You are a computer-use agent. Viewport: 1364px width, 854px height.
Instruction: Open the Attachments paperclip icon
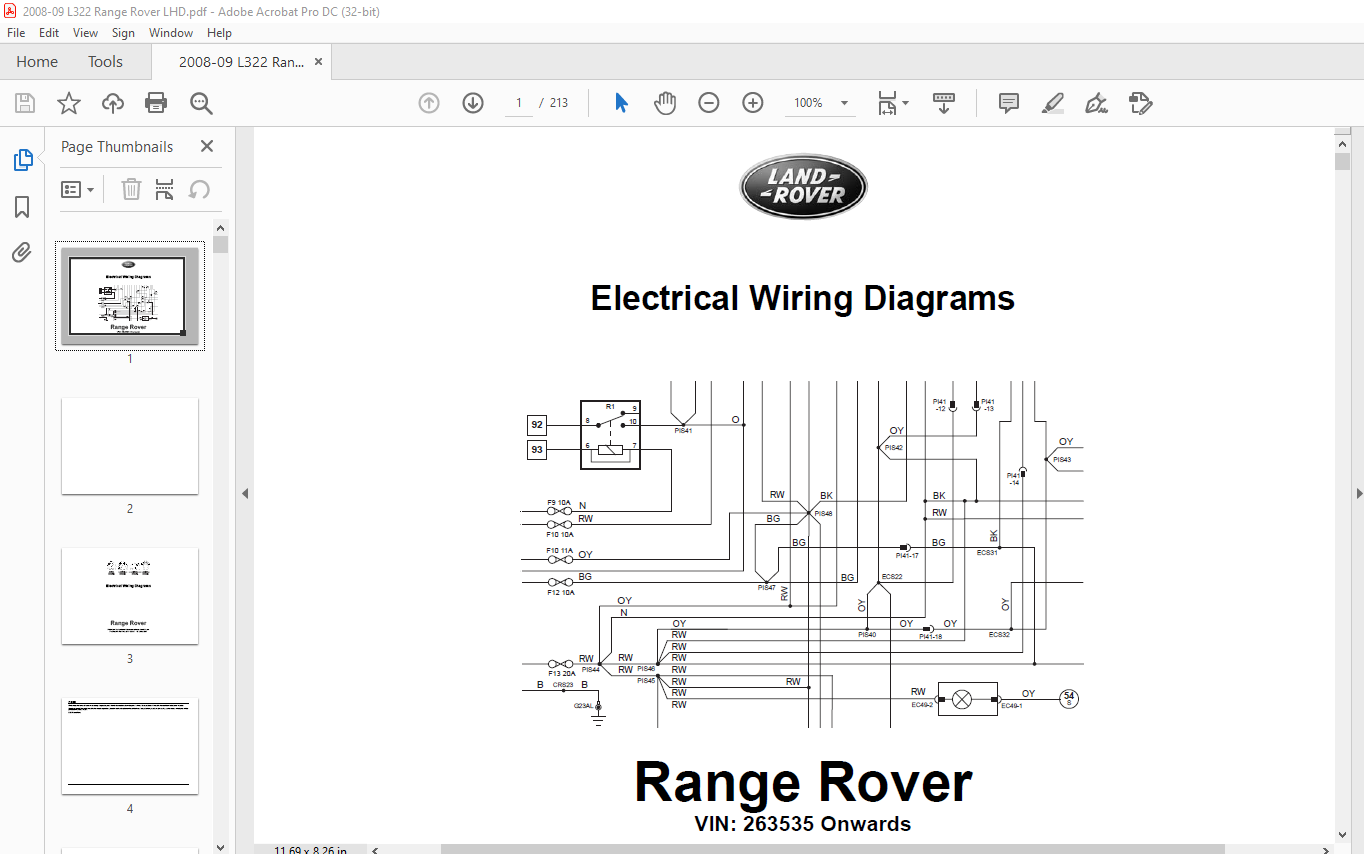pos(22,252)
